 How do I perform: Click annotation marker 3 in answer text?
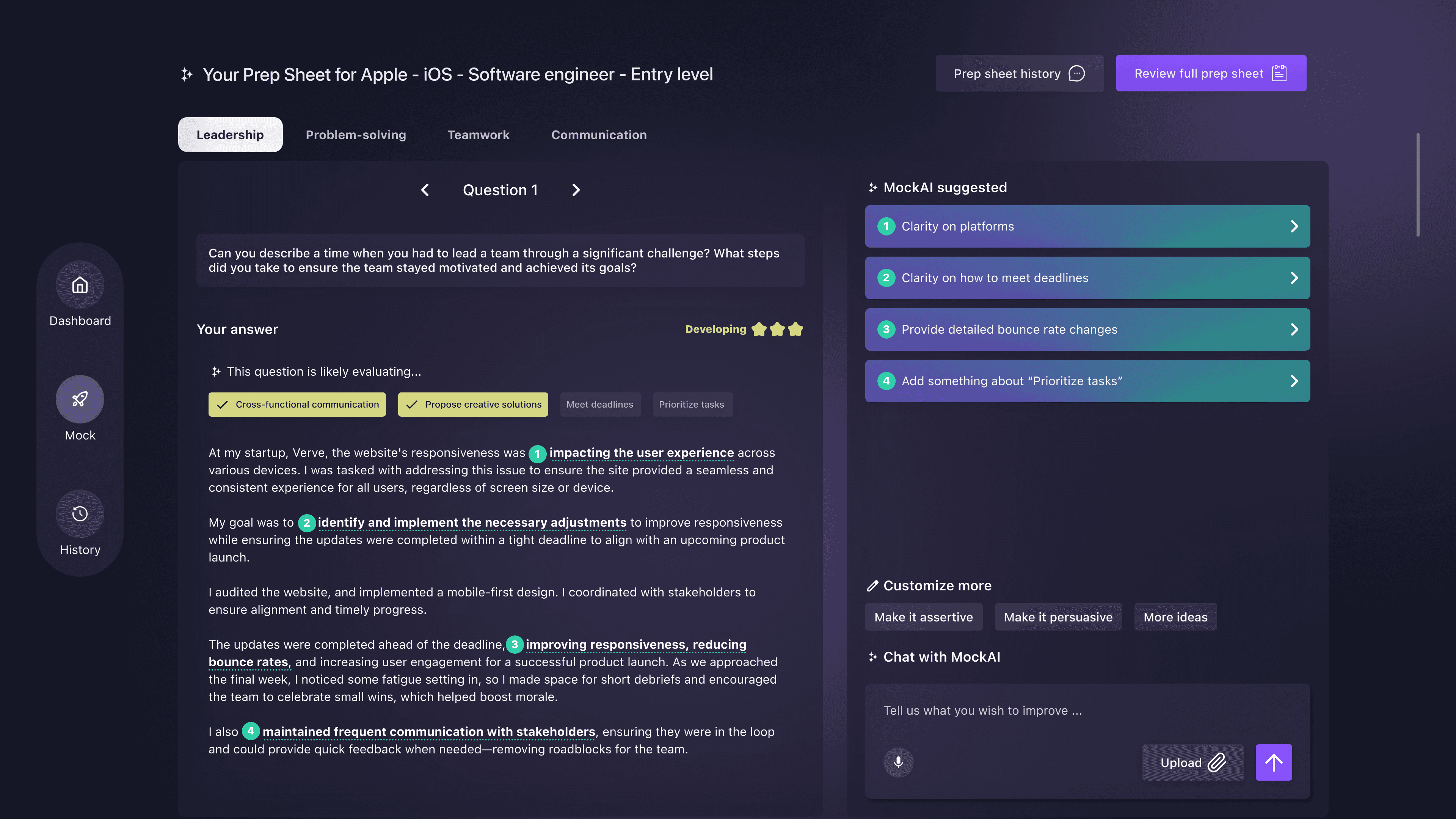pyautogui.click(x=515, y=644)
